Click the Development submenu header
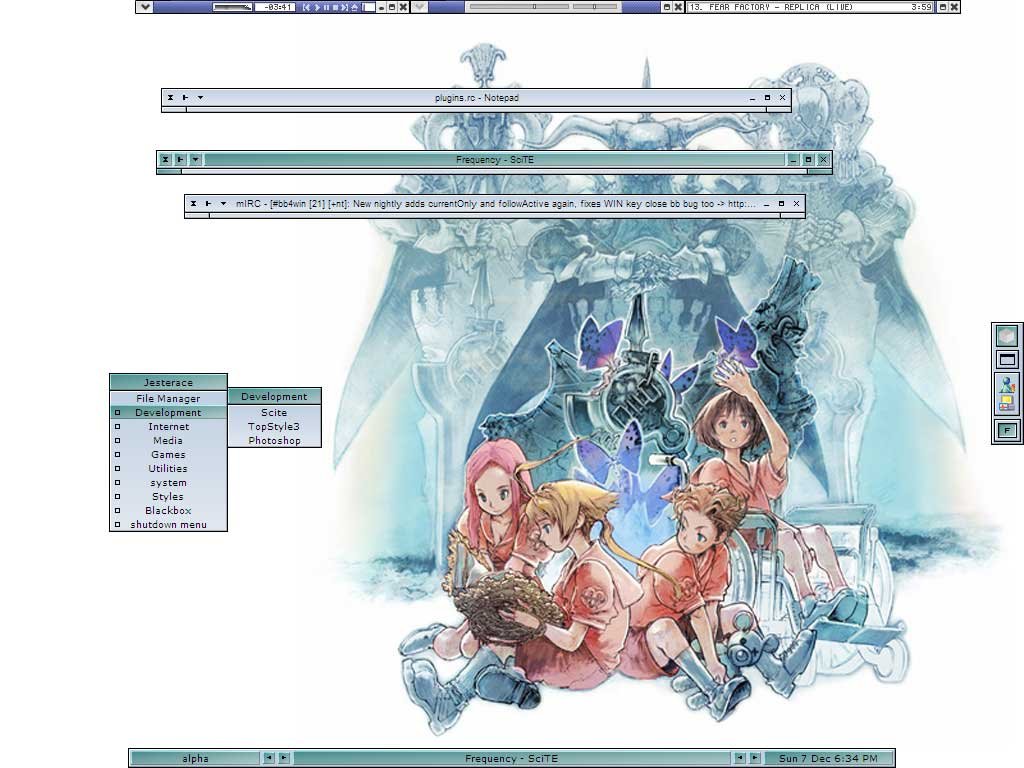The image size is (1024, 768). tap(274, 396)
